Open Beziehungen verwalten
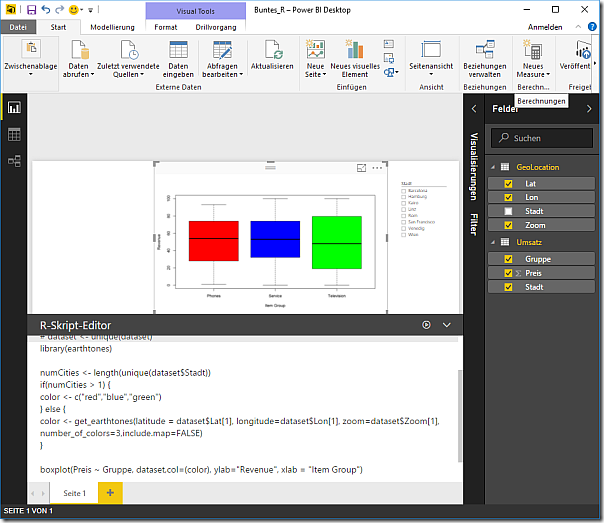The image size is (604, 523). pos(485,59)
